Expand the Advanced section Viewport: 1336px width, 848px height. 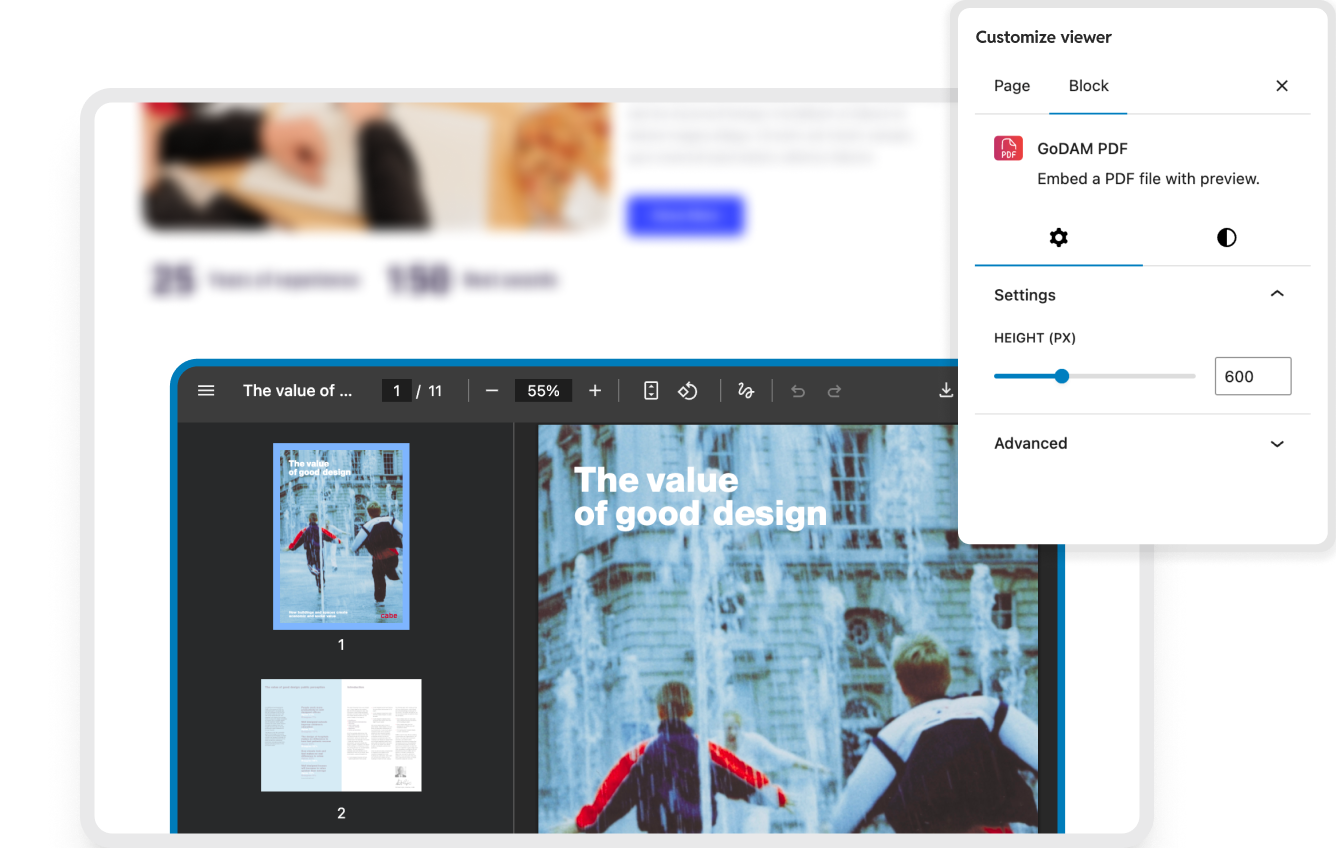tap(1277, 443)
